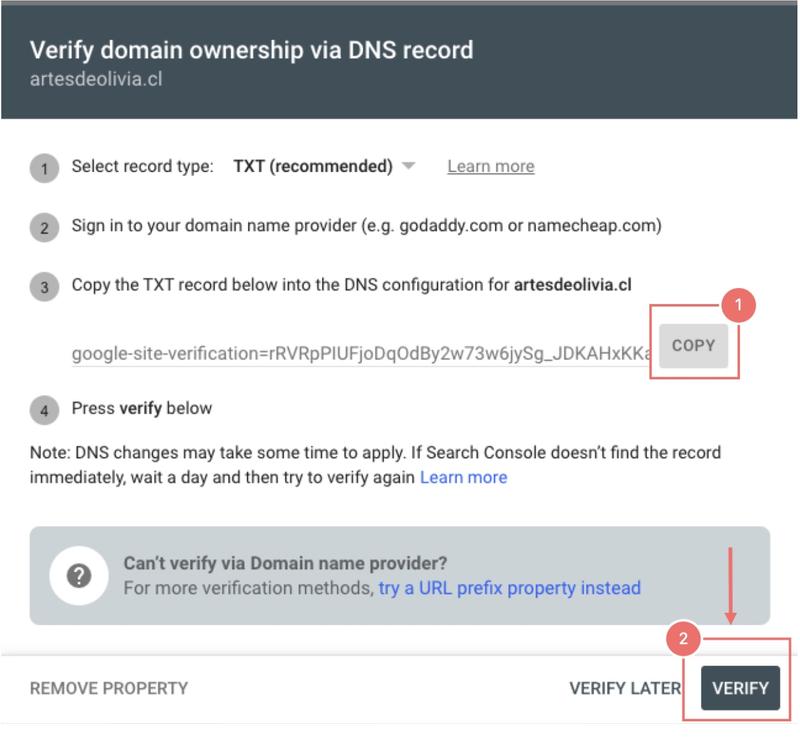Click the step 1 number circle
Viewport: 800px width, 737px height.
tap(44, 168)
